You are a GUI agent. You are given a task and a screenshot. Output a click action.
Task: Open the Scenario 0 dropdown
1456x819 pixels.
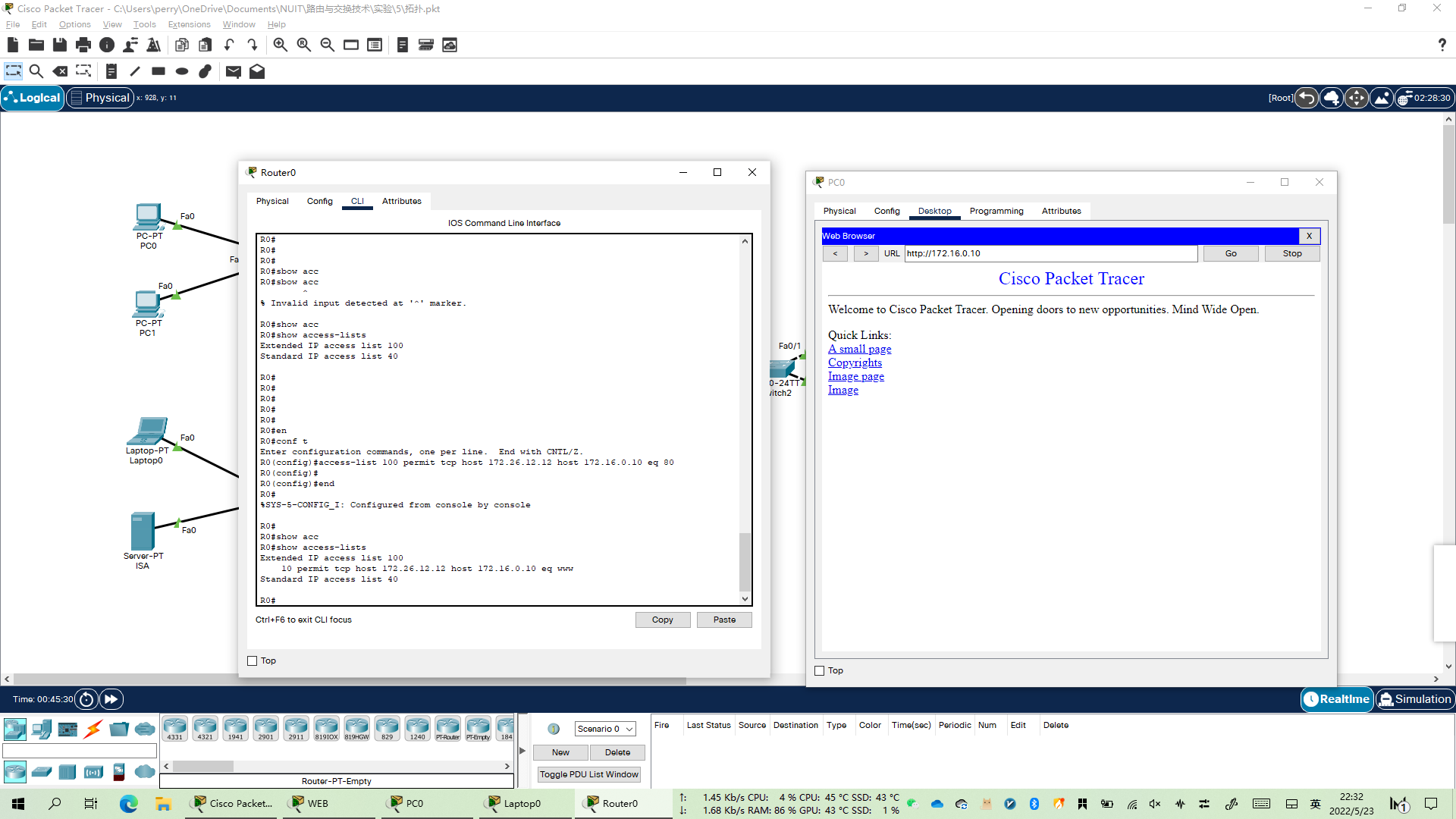(x=604, y=729)
